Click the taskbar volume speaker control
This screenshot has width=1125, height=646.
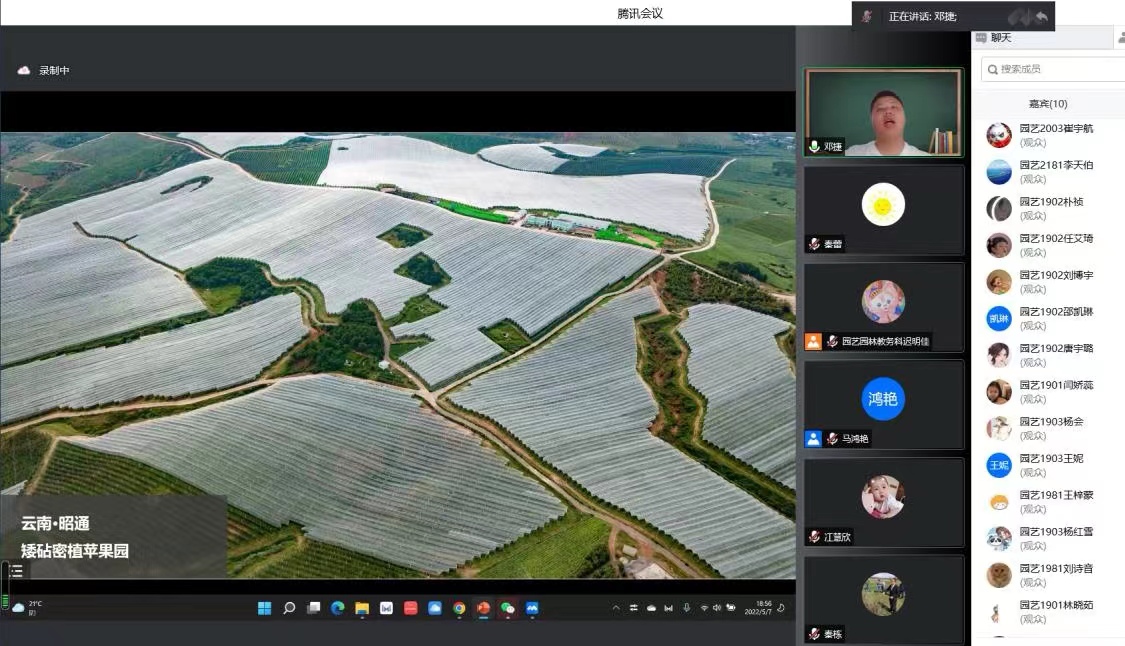pos(717,608)
